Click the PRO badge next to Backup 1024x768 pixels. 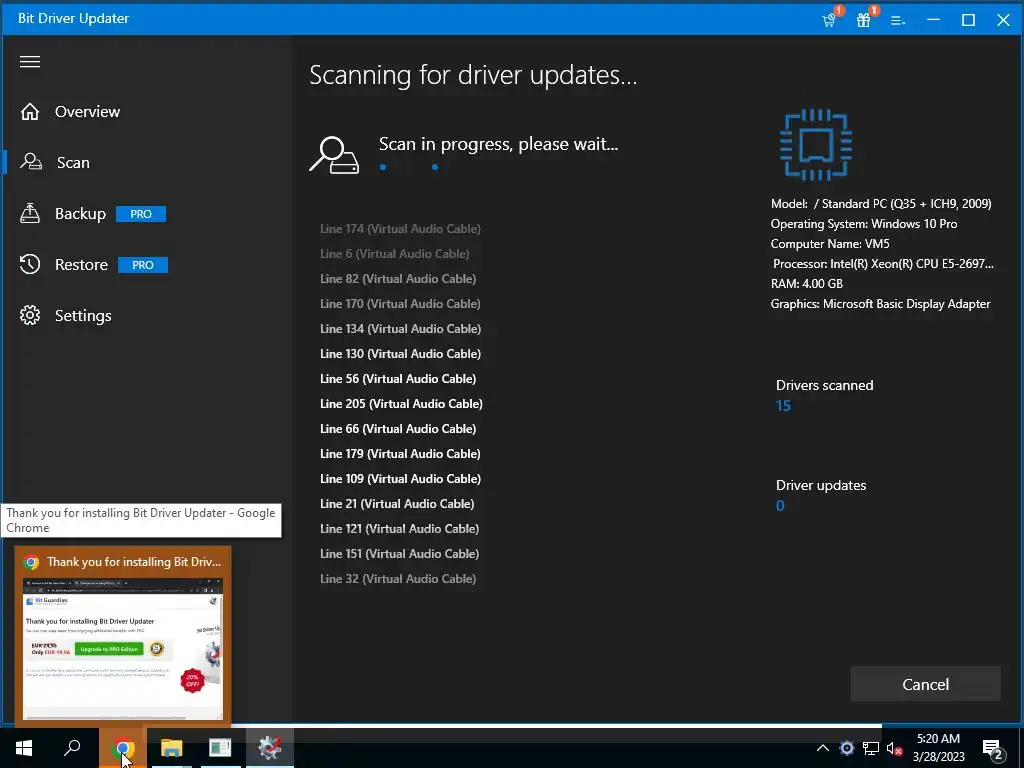pyautogui.click(x=141, y=214)
